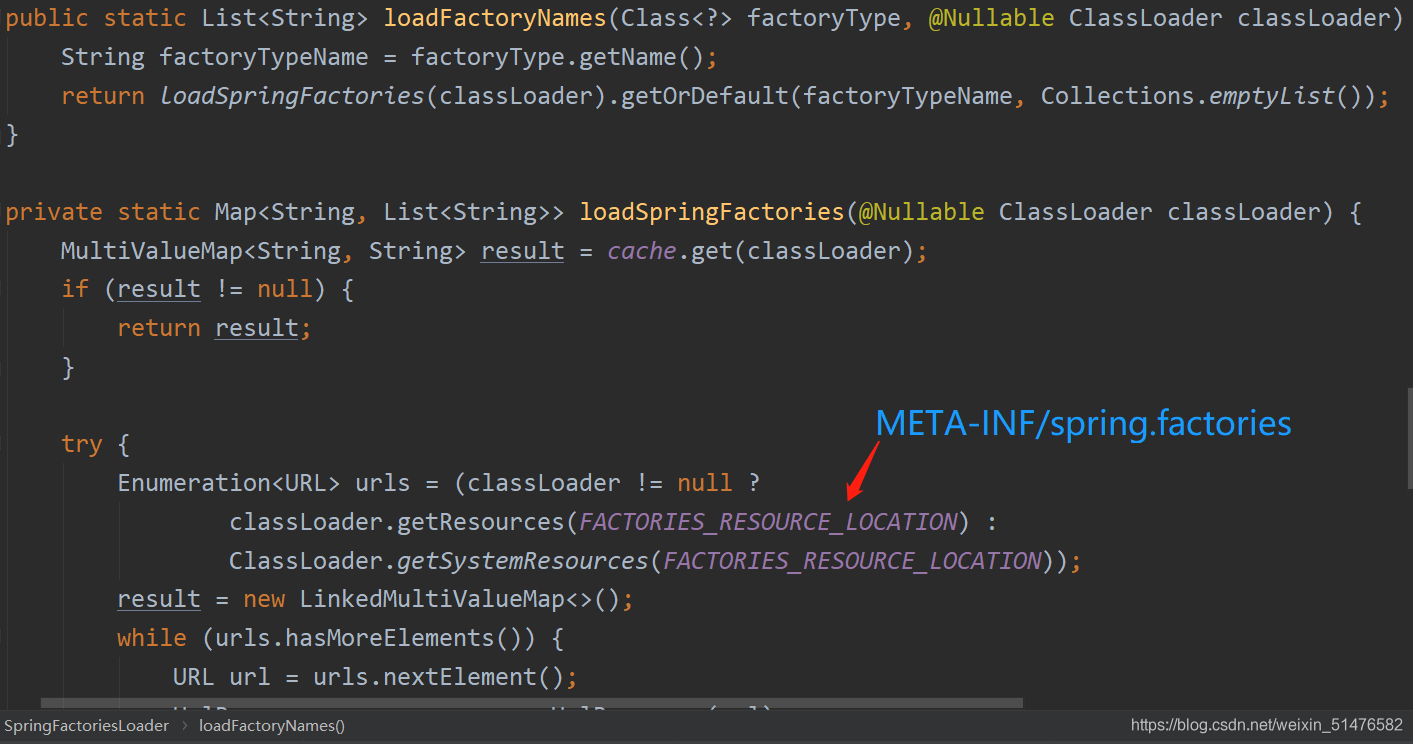Click the 'private' keyword of loadSpringFactories
Viewport: 1413px width, 744px height.
[54, 212]
